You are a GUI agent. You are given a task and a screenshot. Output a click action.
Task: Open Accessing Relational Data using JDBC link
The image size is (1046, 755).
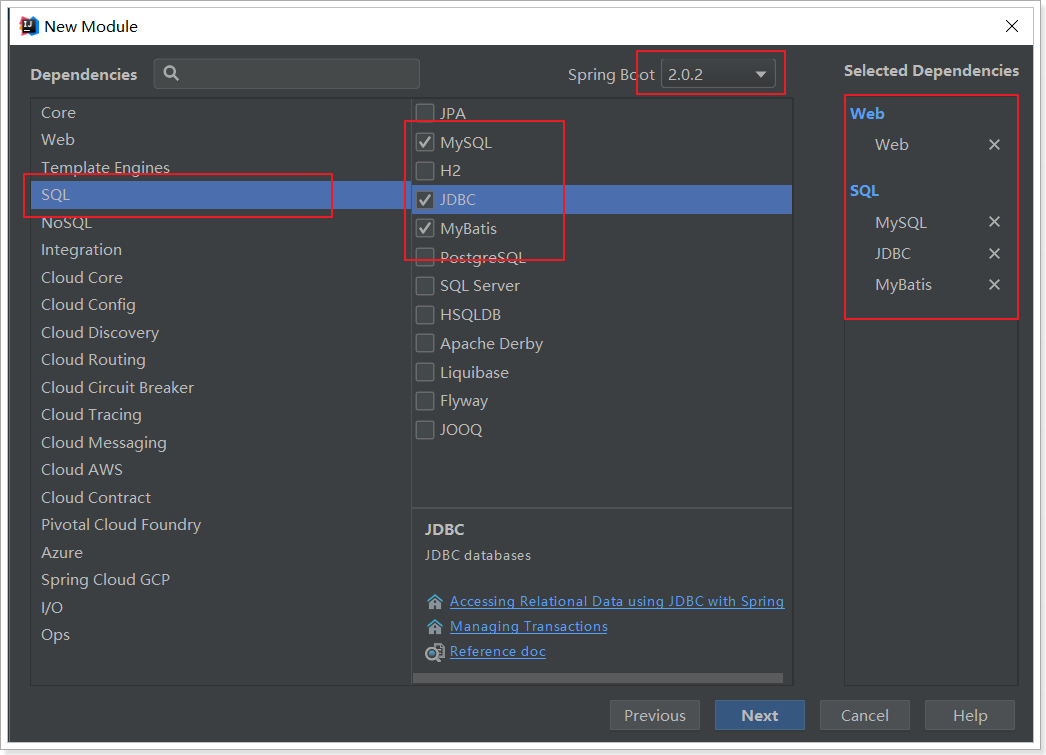tap(617, 602)
